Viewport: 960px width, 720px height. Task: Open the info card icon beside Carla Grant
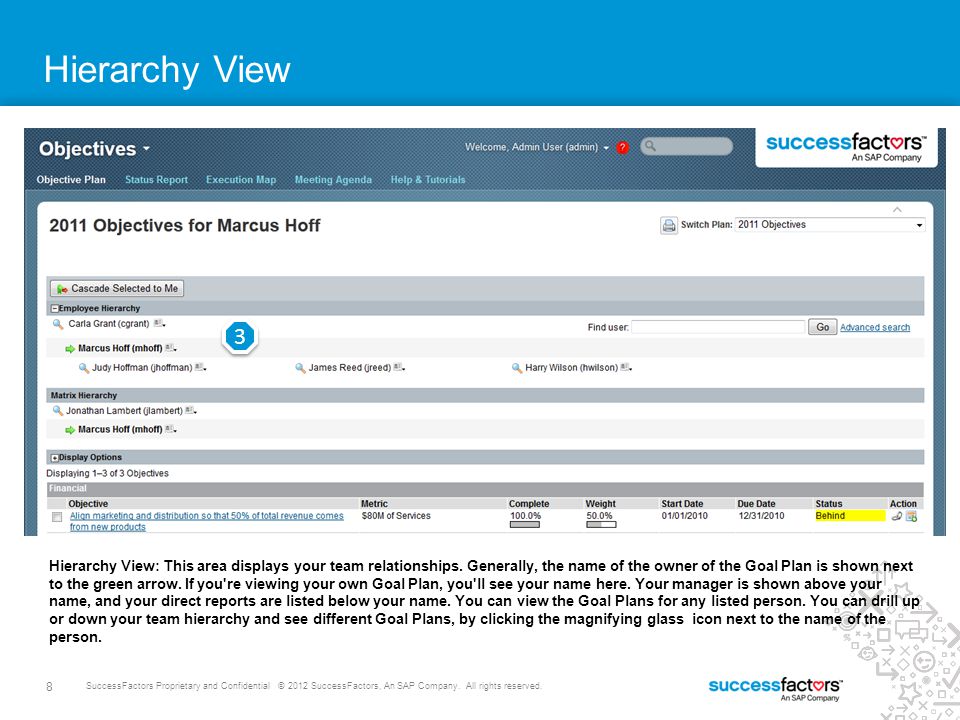coord(159,323)
